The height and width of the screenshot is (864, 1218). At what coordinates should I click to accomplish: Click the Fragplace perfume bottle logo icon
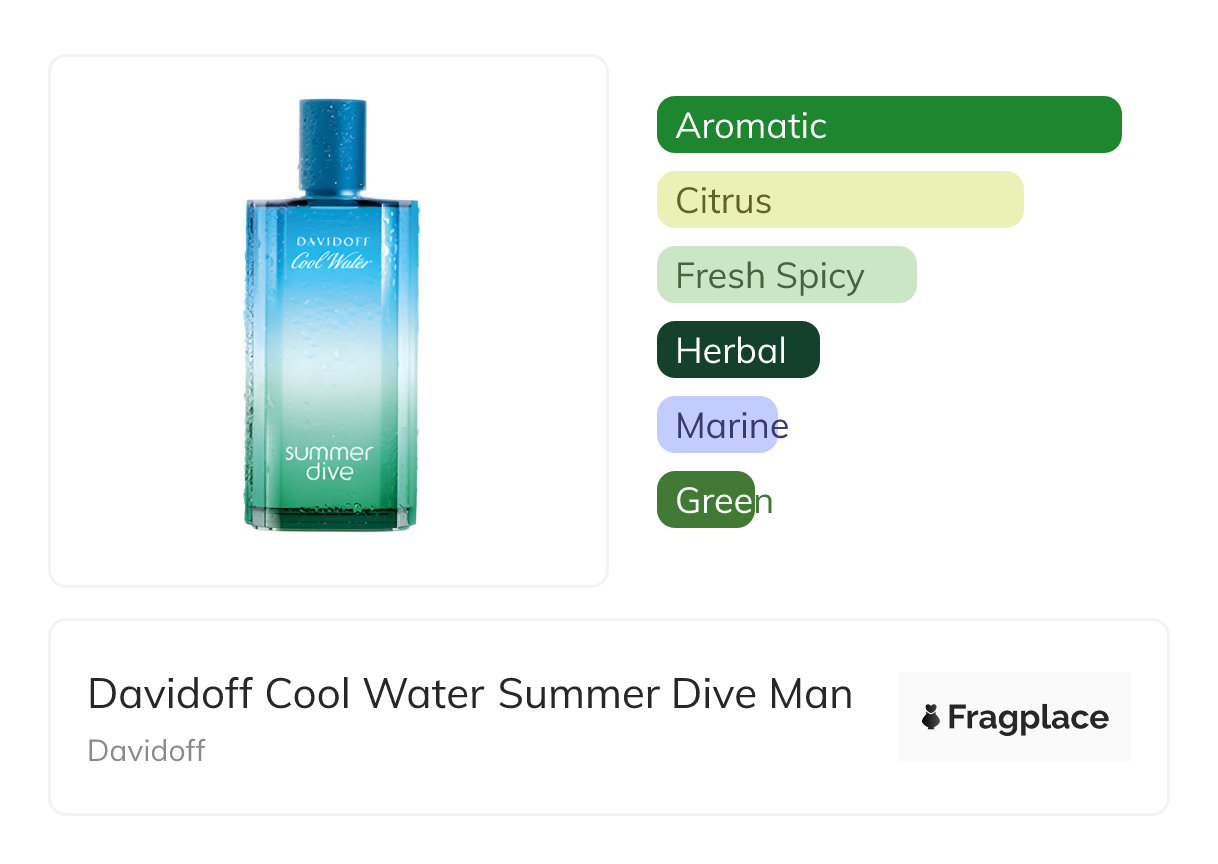tap(931, 717)
